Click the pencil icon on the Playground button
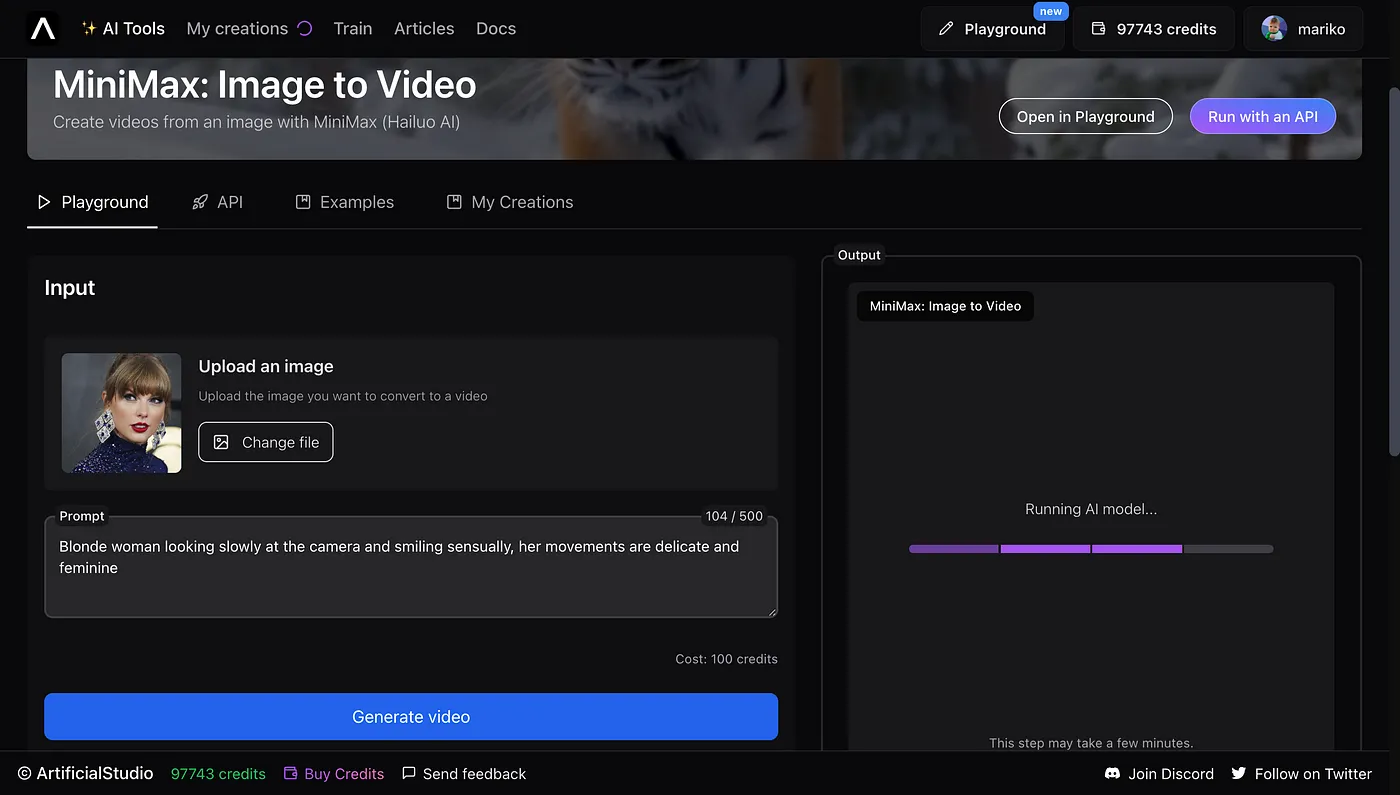This screenshot has height=795, width=1400. pos(946,29)
